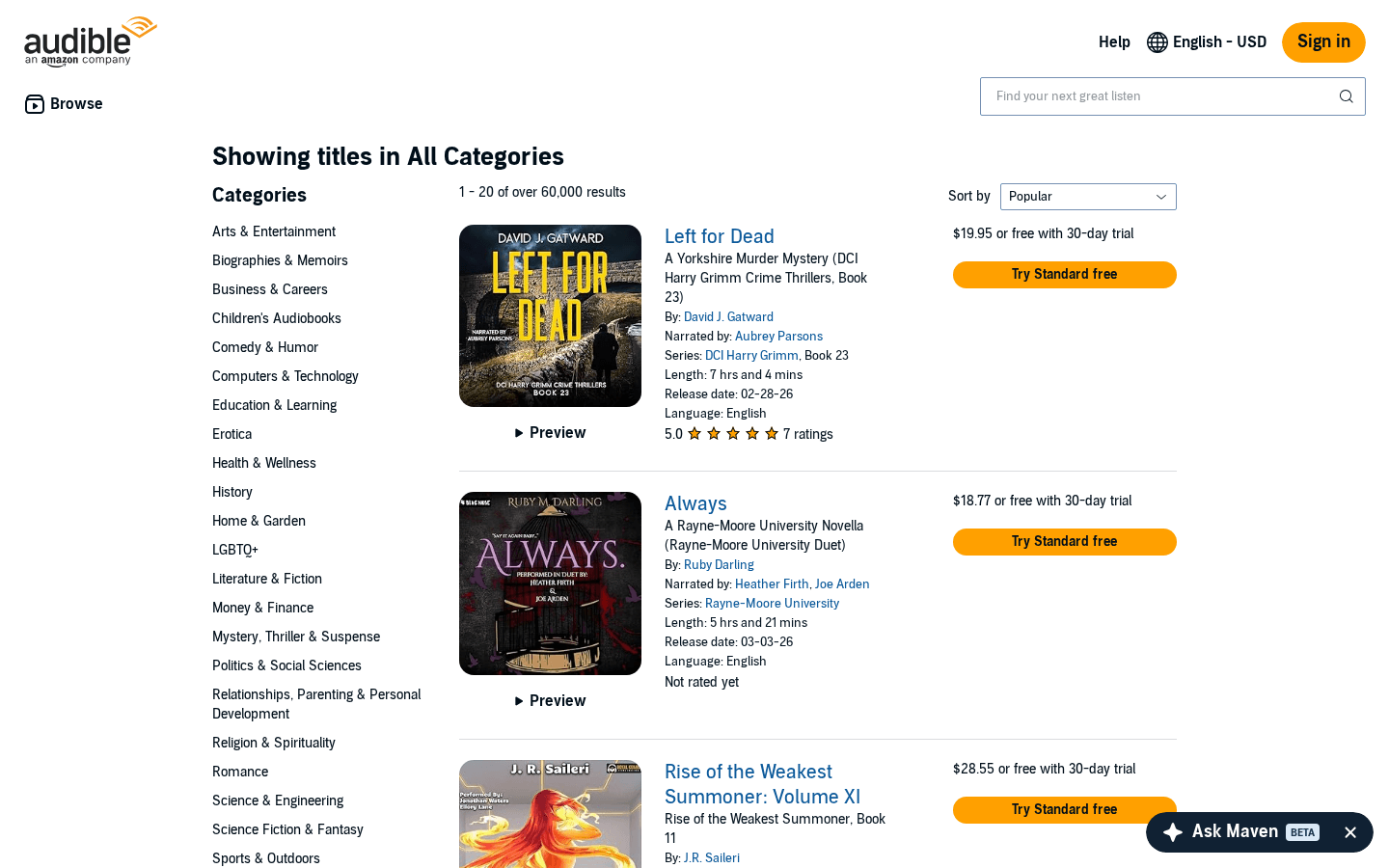Open the Always audiobook cover thumbnail

[550, 583]
